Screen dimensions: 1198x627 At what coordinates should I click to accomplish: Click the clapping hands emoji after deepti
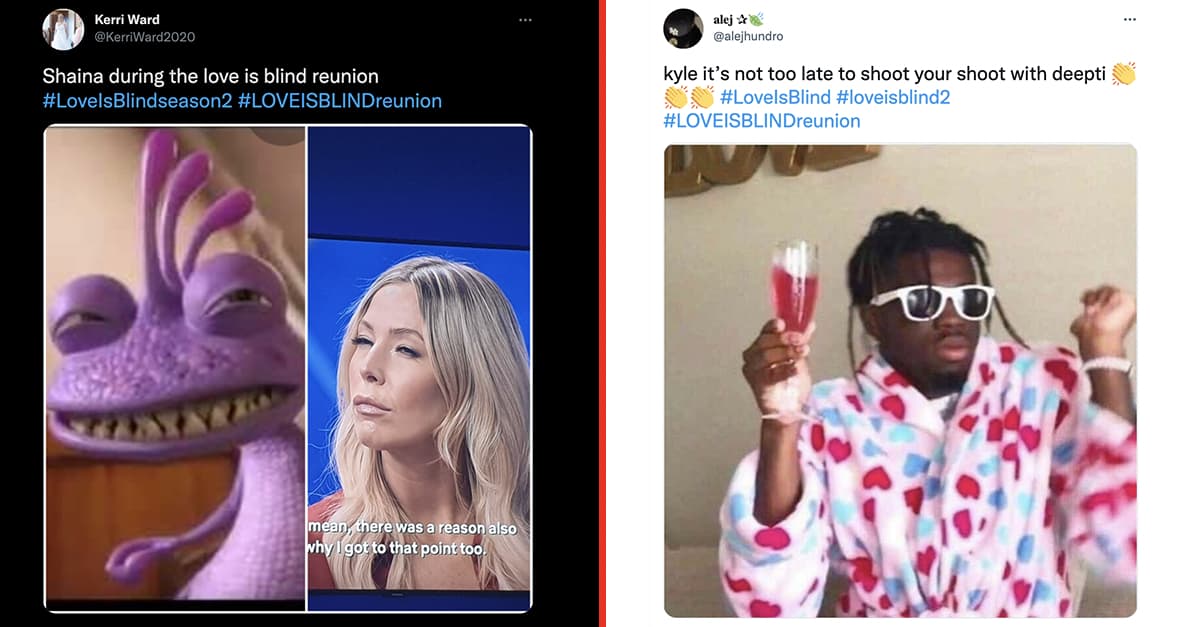(1123, 73)
